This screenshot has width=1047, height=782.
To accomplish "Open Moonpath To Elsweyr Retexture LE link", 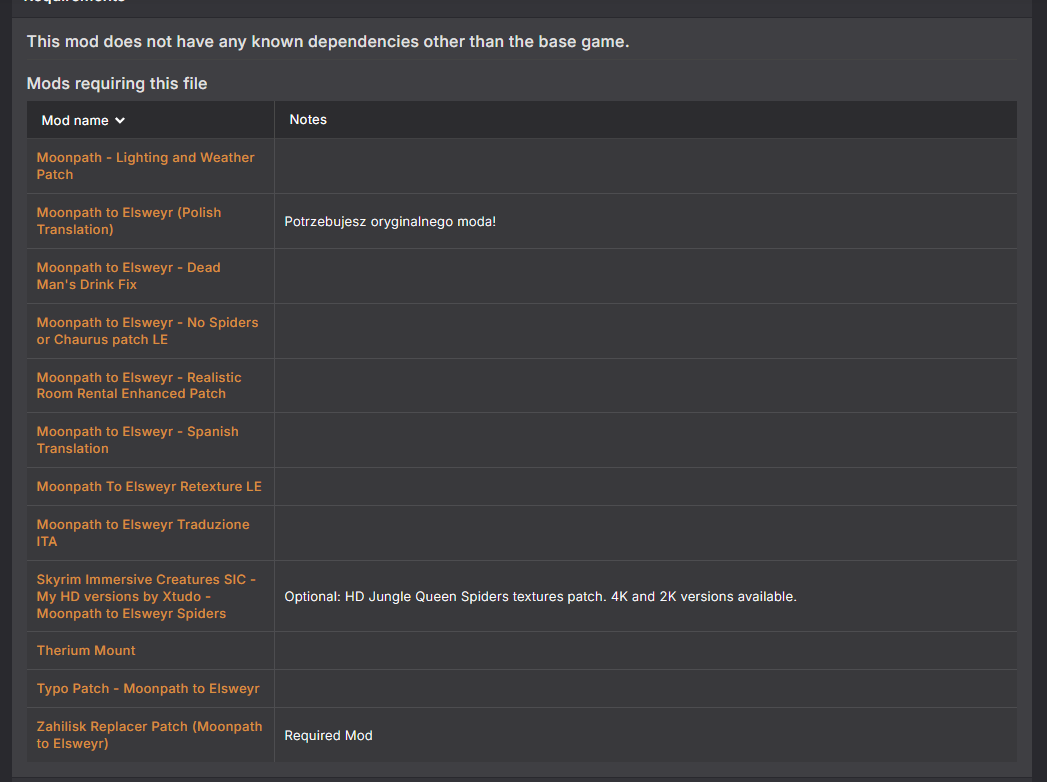I will tap(149, 486).
